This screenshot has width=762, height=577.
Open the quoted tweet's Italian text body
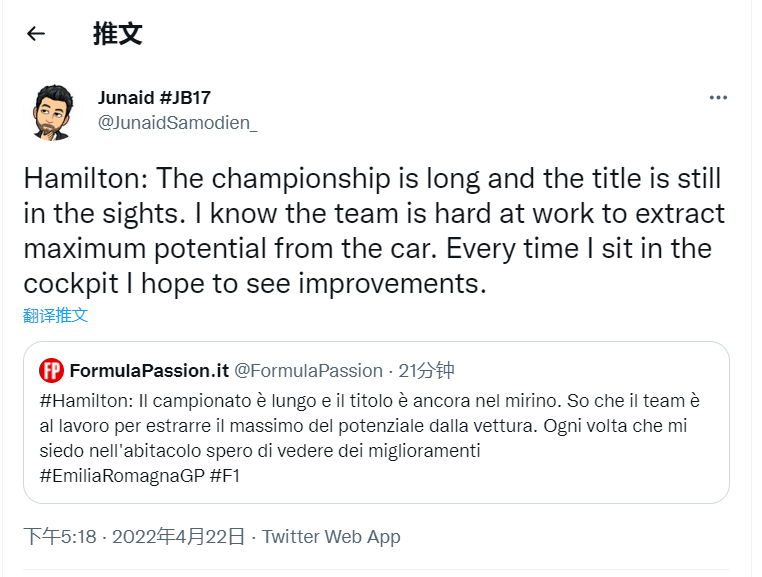tap(370, 426)
